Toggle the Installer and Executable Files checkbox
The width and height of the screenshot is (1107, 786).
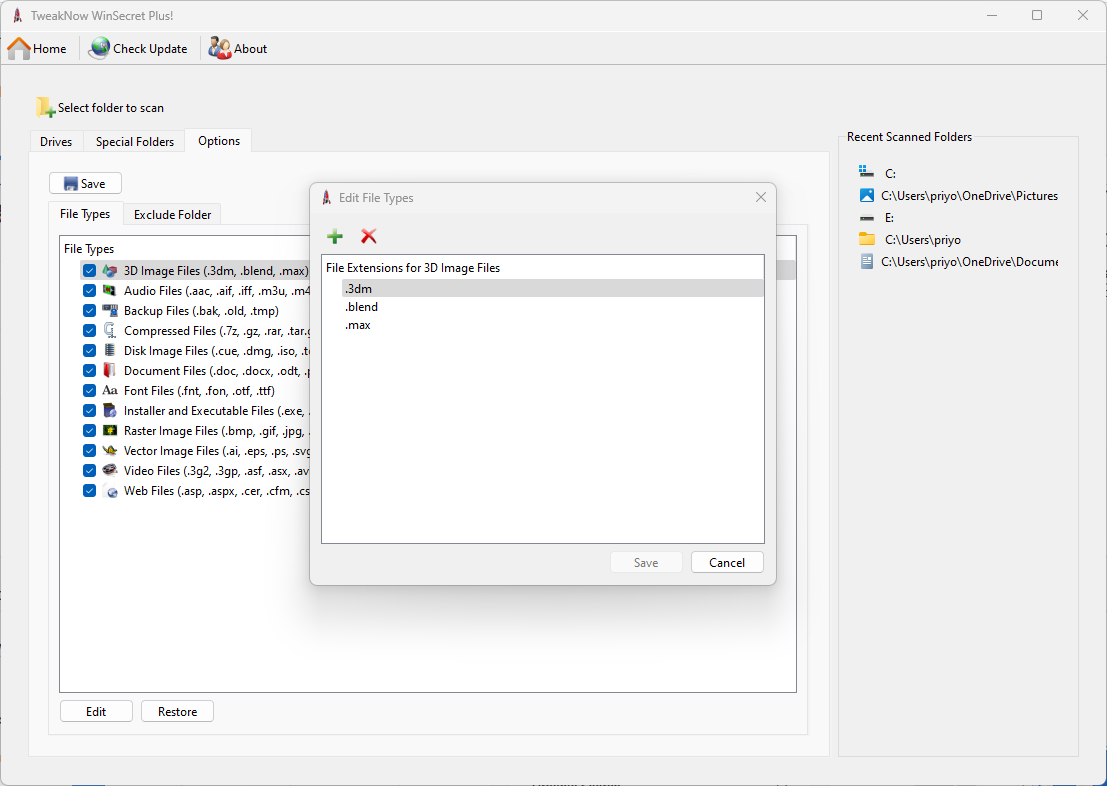89,410
